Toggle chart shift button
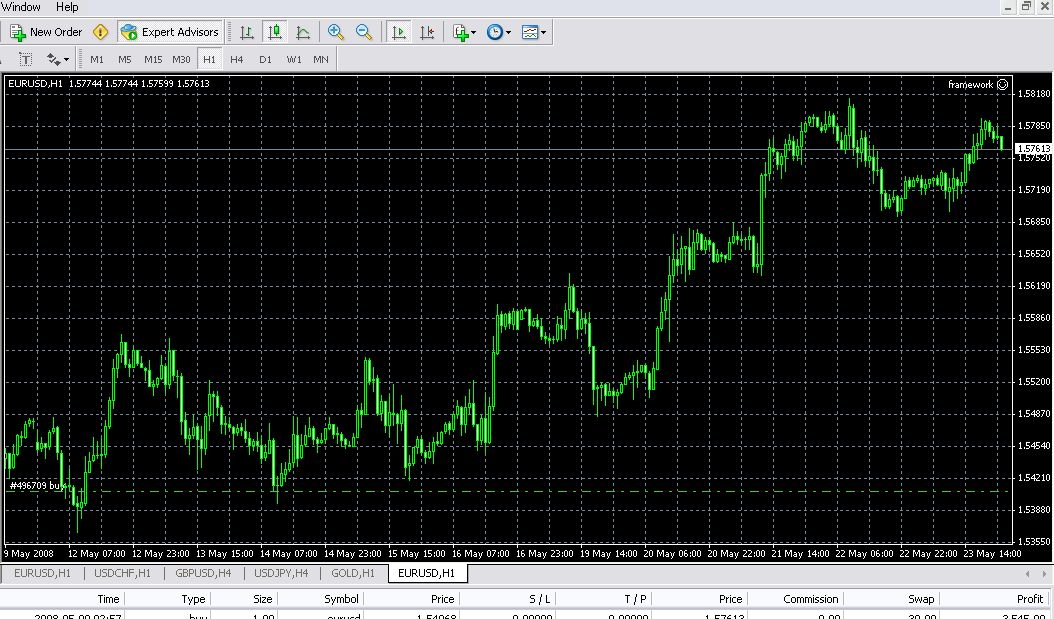 point(427,32)
